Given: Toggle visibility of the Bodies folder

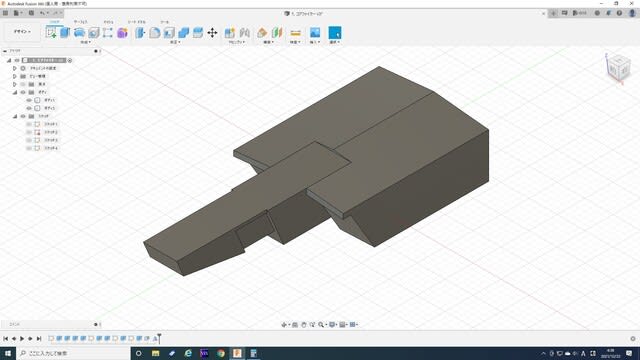Looking at the screenshot, I should click(x=23, y=92).
